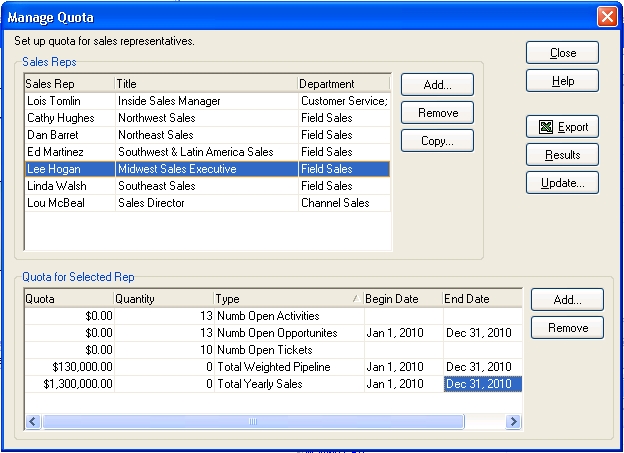Image resolution: width=624 pixels, height=453 pixels.
Task: Remove selected sales rep using Remove beside the Sales Reps list
Action: (x=437, y=113)
